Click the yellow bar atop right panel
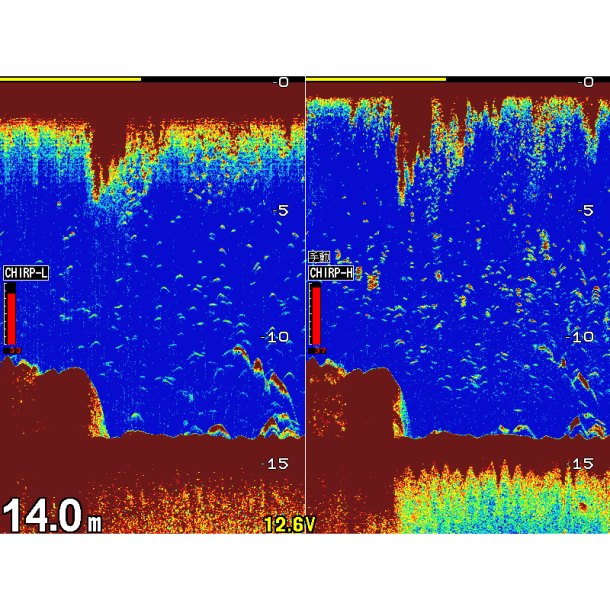Viewport: 610px width, 610px height. click(375, 79)
